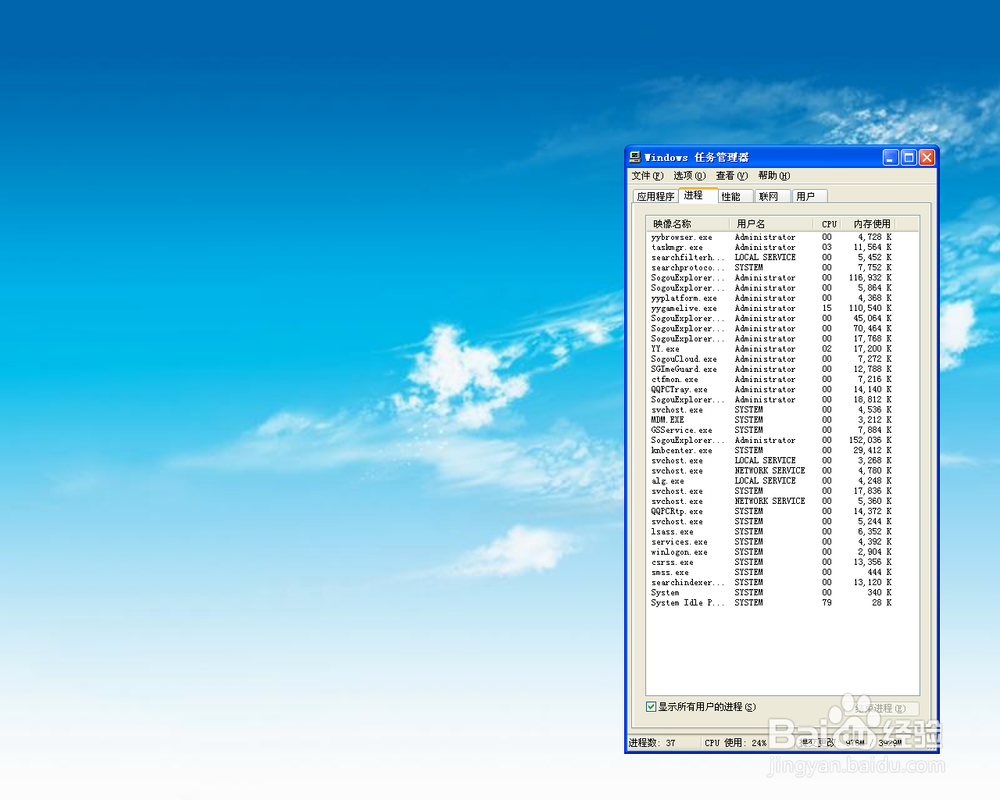Select the yybrowser.exe process row
Image resolution: width=1000 pixels, height=800 pixels.
coord(771,237)
